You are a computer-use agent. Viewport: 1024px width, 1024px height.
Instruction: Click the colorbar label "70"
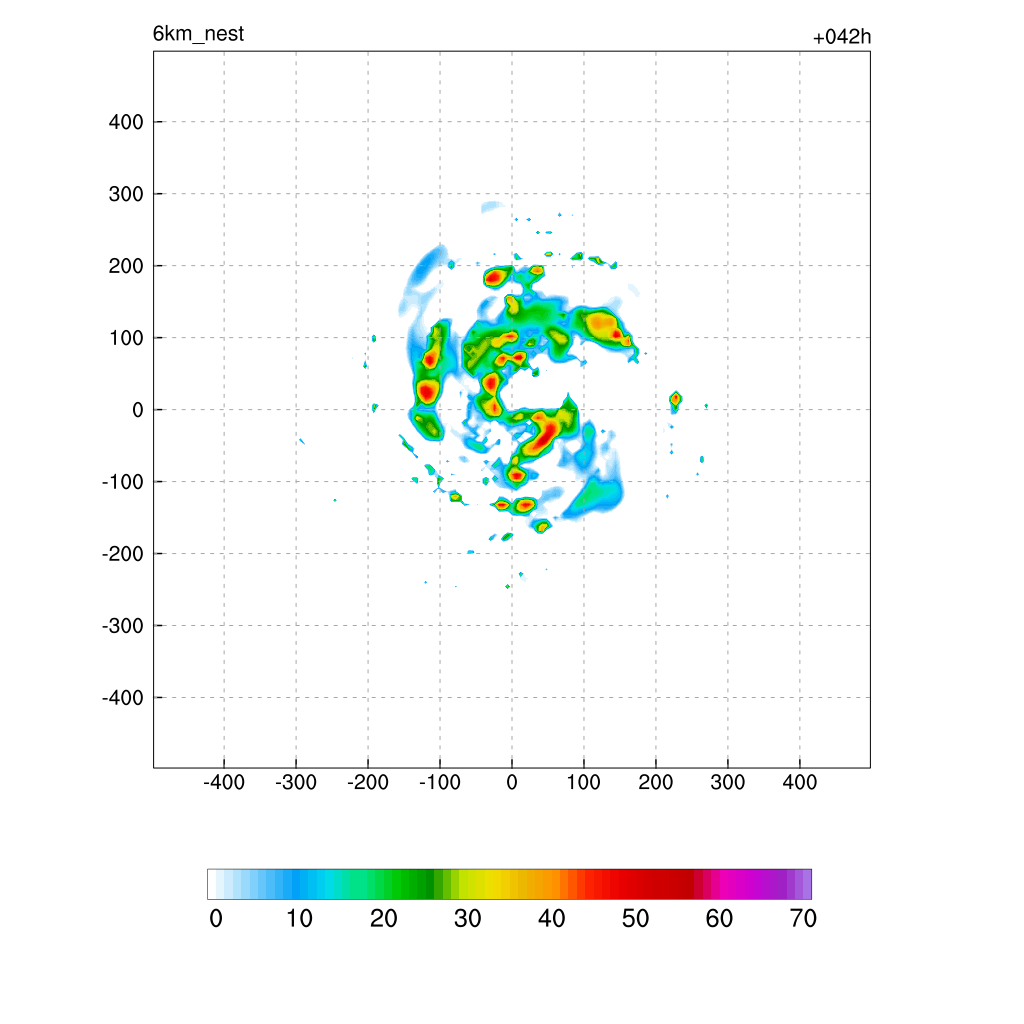pos(803,919)
